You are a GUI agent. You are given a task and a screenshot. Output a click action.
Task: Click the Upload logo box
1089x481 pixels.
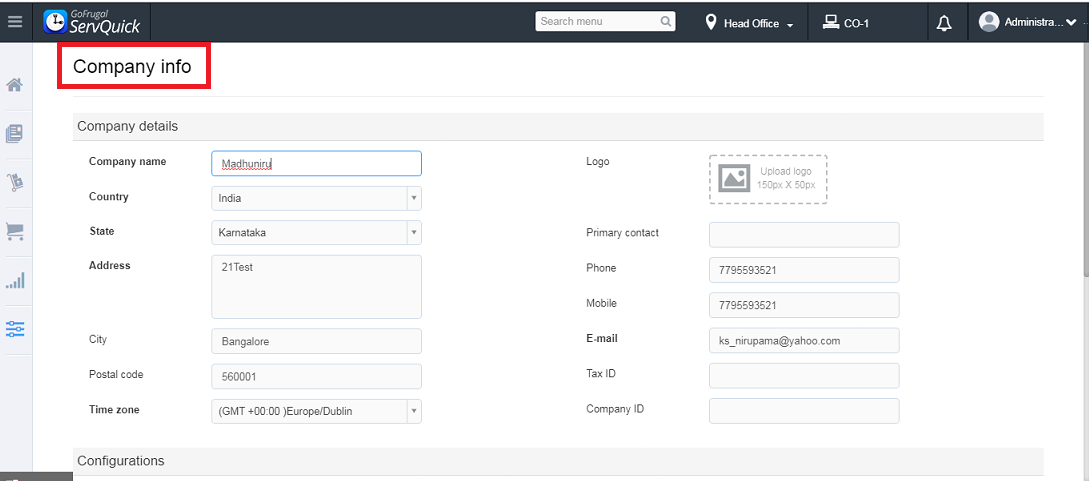(768, 179)
